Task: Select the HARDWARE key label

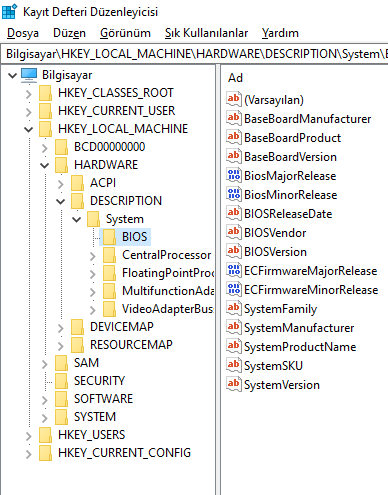Action: (106, 165)
